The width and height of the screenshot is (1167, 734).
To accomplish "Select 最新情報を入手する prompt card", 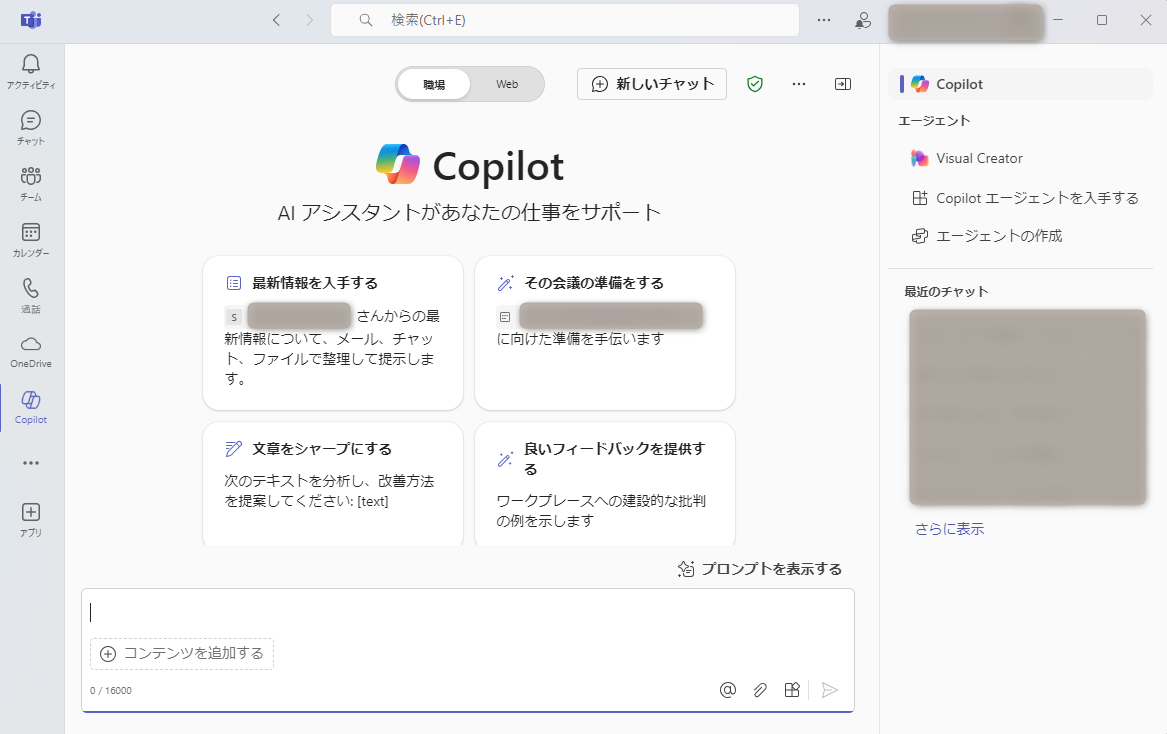I will pyautogui.click(x=333, y=333).
